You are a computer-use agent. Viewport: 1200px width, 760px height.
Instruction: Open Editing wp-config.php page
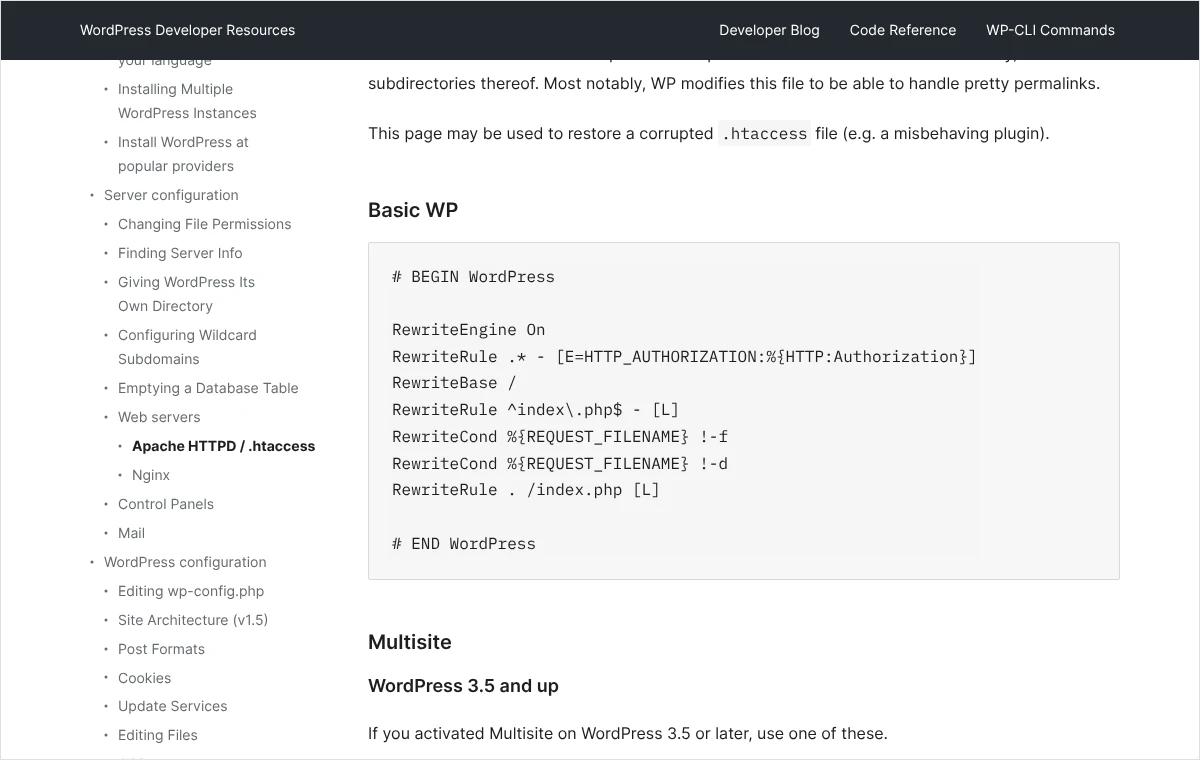[x=191, y=591]
